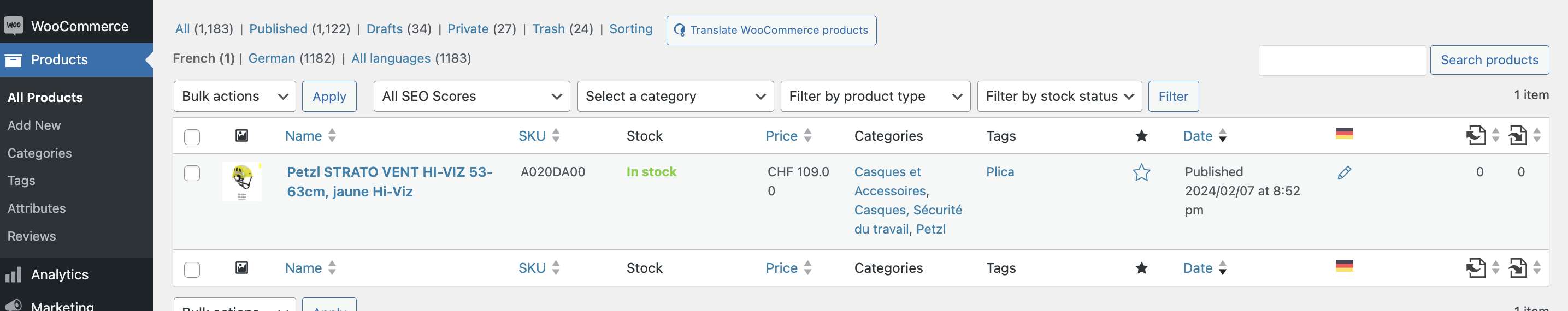Click the image thumbnail column header icon
The image size is (1568, 311).
[241, 135]
